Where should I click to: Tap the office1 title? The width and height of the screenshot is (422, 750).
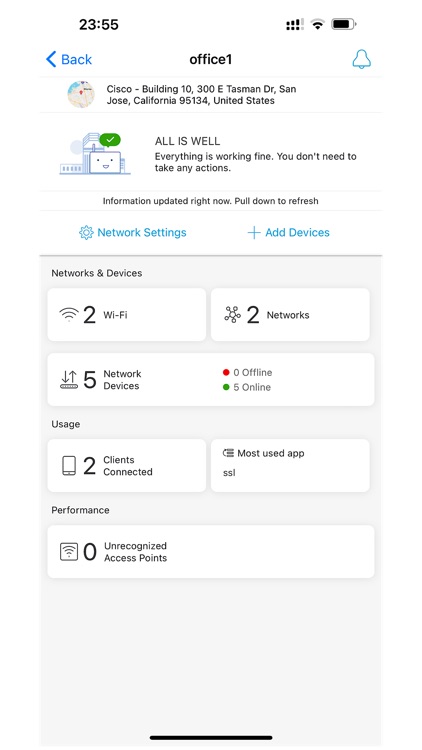coord(211,59)
